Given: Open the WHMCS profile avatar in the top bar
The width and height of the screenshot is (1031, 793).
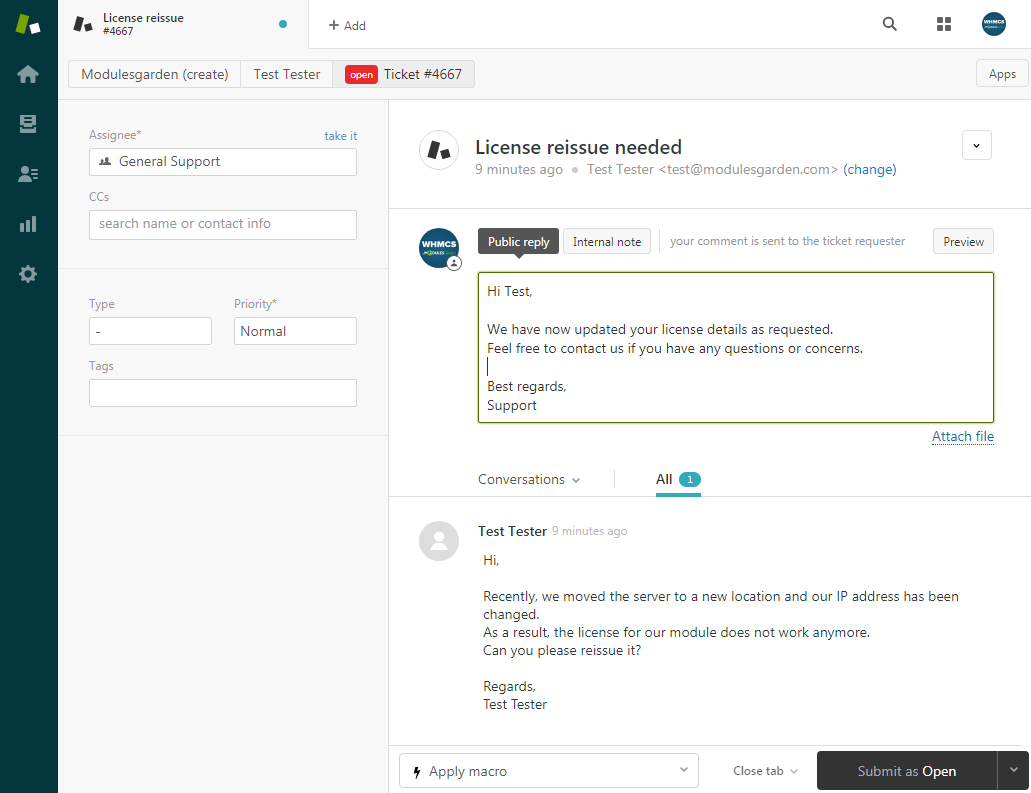Looking at the screenshot, I should click(994, 24).
